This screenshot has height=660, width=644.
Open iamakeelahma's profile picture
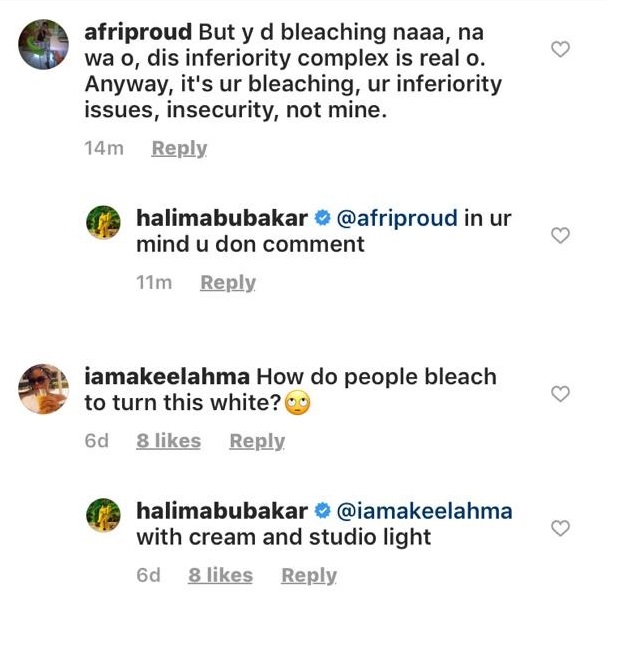[x=44, y=389]
